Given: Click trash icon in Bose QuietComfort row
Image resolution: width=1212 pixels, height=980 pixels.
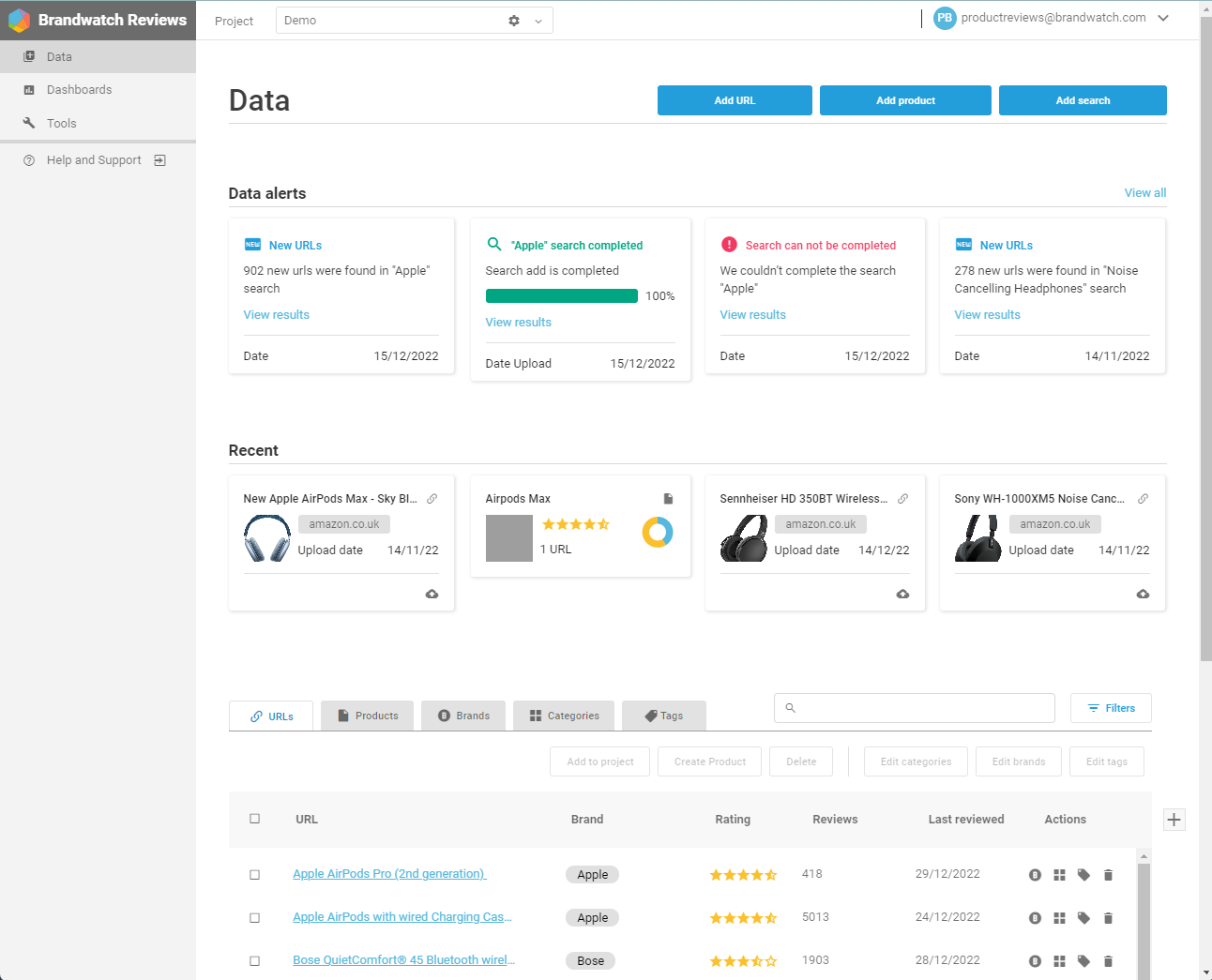Looking at the screenshot, I should 1108,961.
